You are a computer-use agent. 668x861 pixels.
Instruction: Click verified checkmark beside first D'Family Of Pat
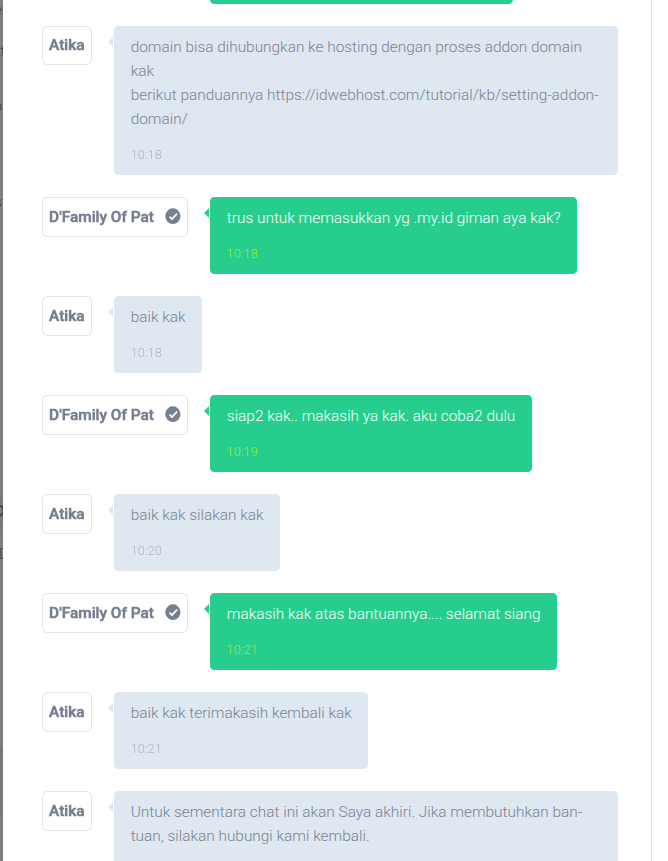pos(173,217)
